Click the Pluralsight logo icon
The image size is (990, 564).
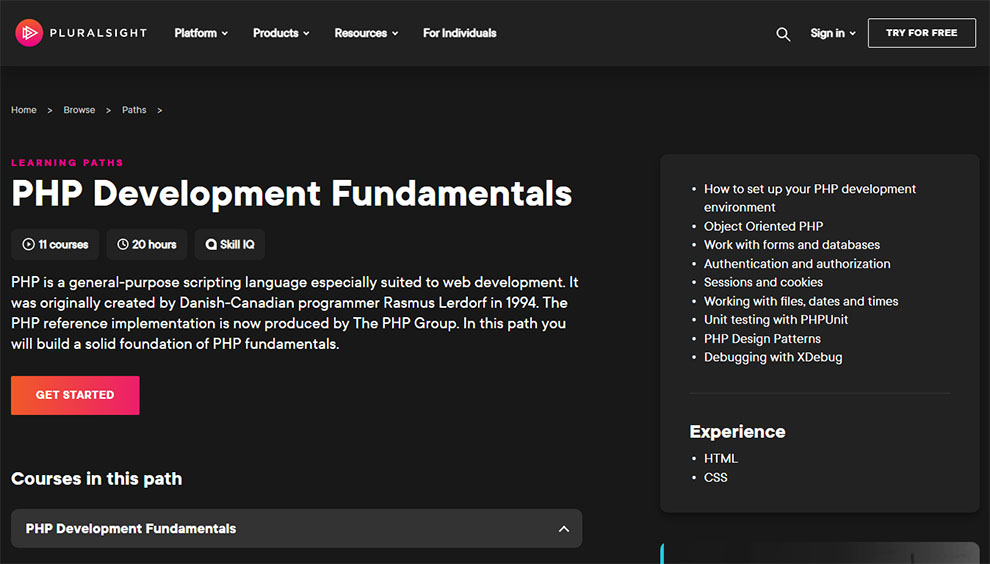point(29,33)
